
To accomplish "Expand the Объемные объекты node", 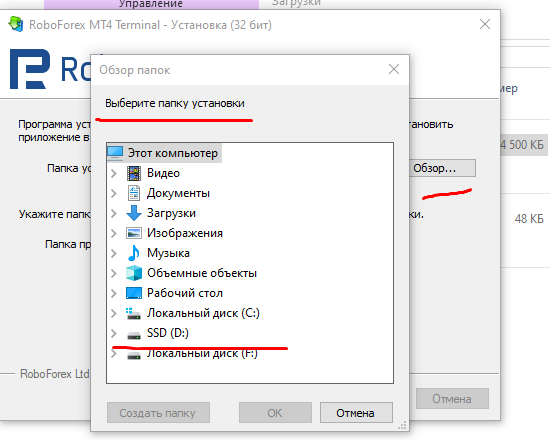I will 114,273.
